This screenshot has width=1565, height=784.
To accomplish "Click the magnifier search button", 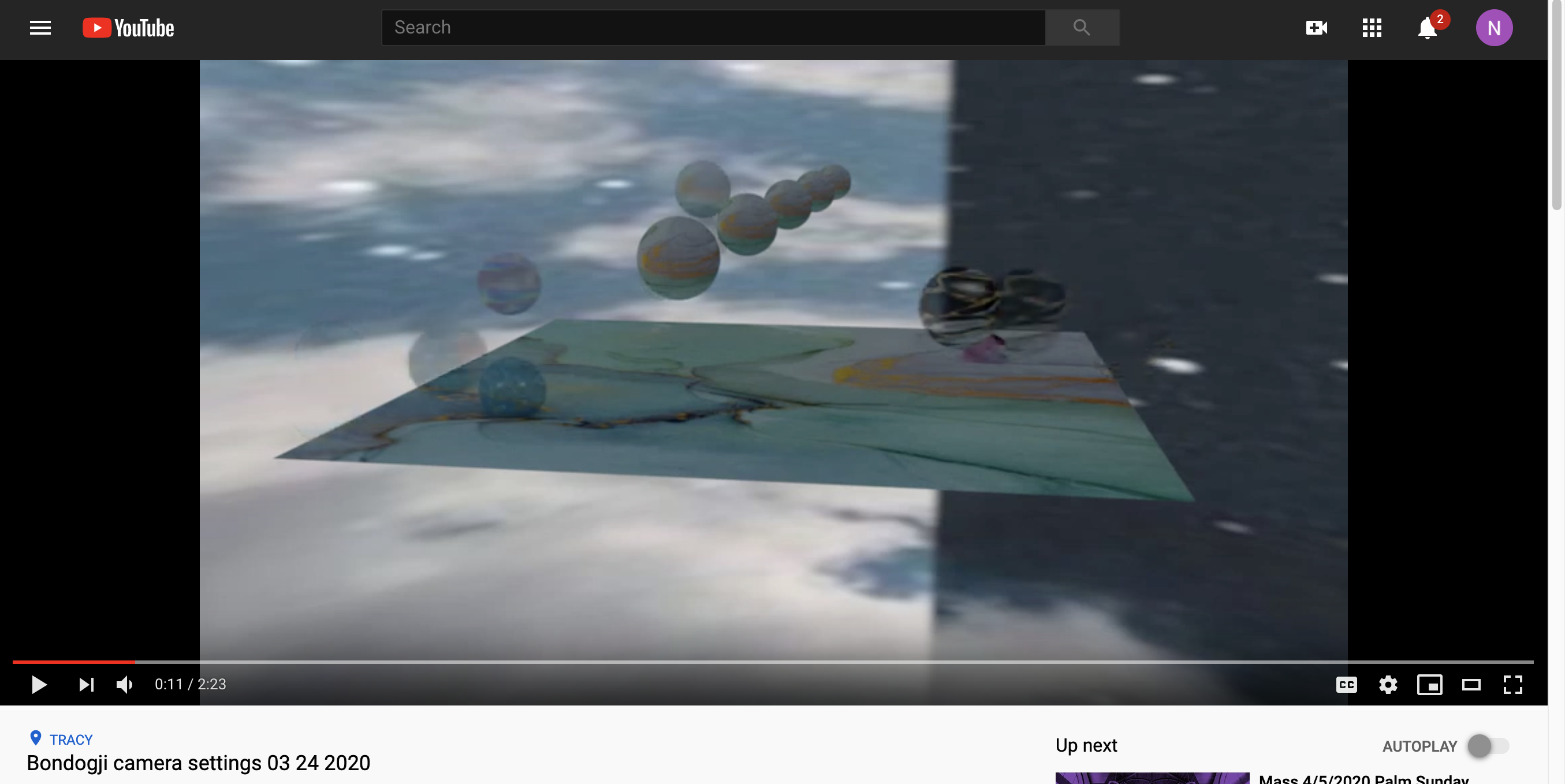I will point(1082,27).
